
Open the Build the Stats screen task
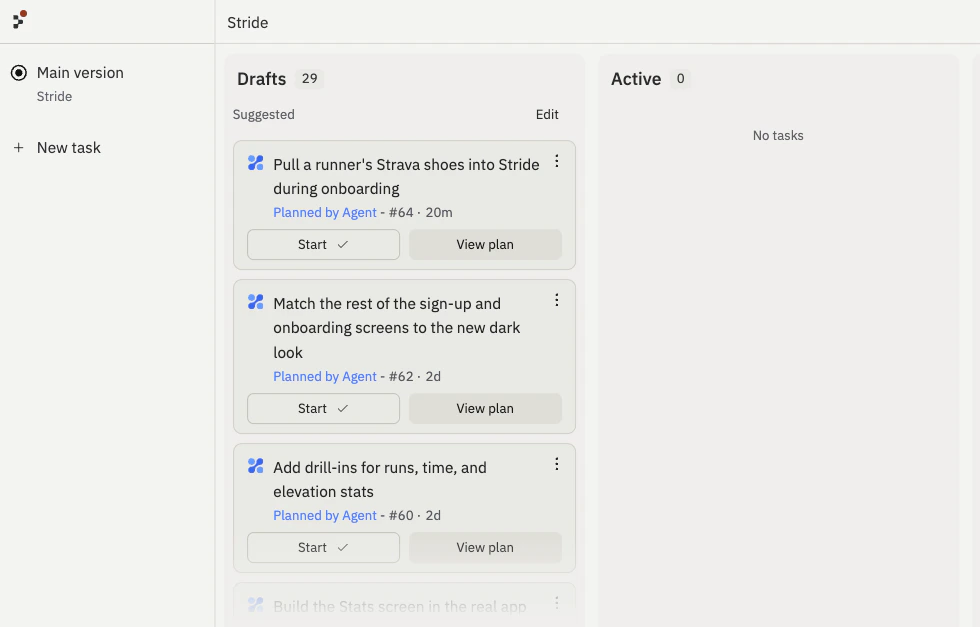point(399,606)
